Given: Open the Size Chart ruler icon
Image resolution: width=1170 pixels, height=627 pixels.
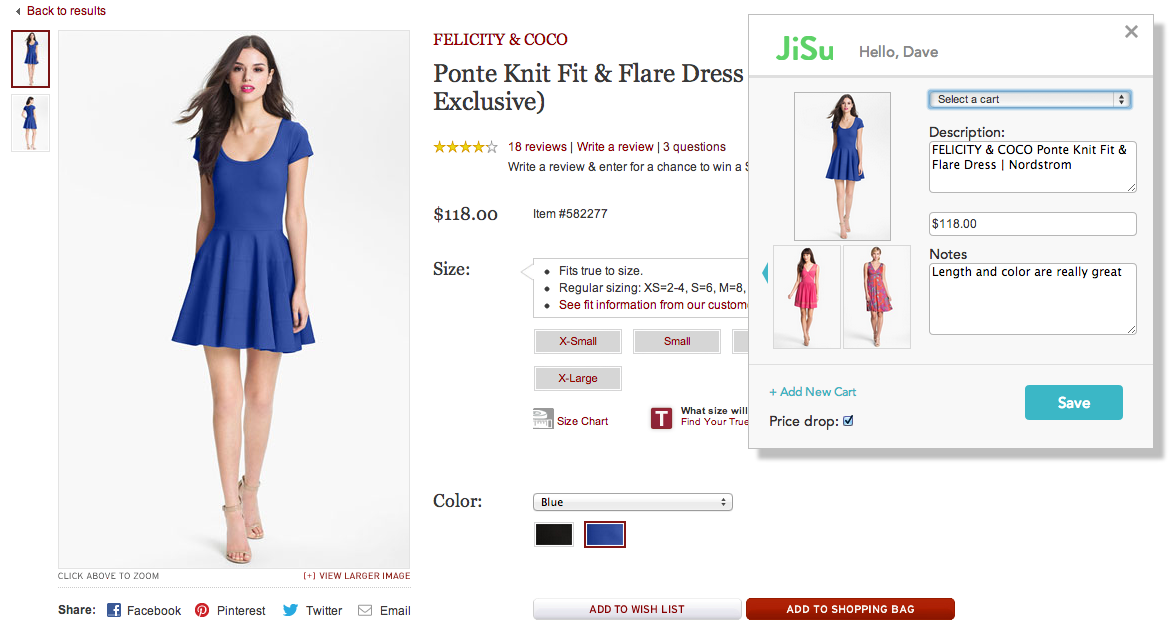Looking at the screenshot, I should [543, 419].
